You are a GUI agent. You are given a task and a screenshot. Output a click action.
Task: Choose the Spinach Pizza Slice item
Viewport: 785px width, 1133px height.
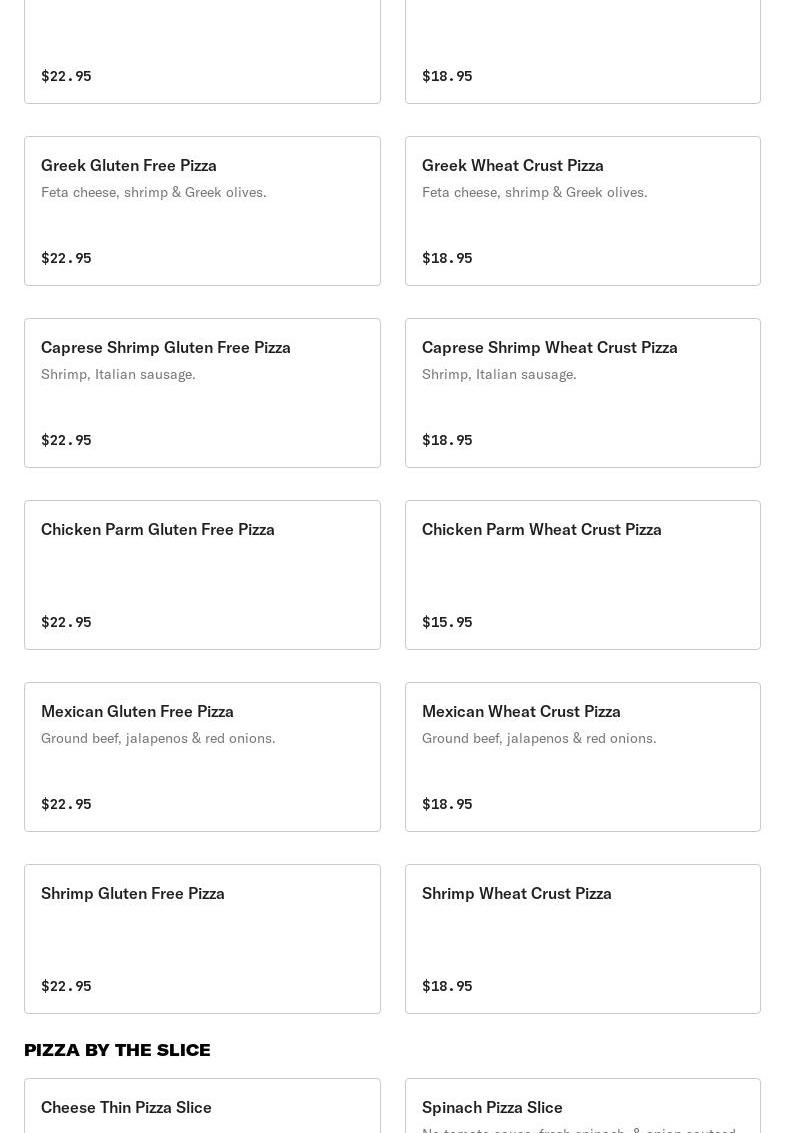[492, 1107]
